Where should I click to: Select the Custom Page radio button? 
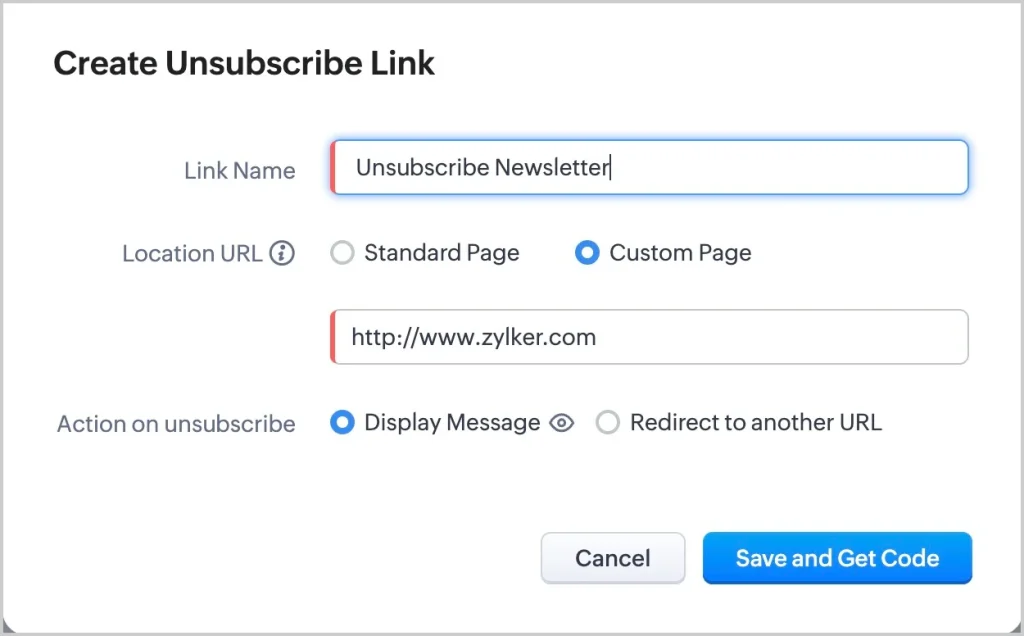coord(587,253)
